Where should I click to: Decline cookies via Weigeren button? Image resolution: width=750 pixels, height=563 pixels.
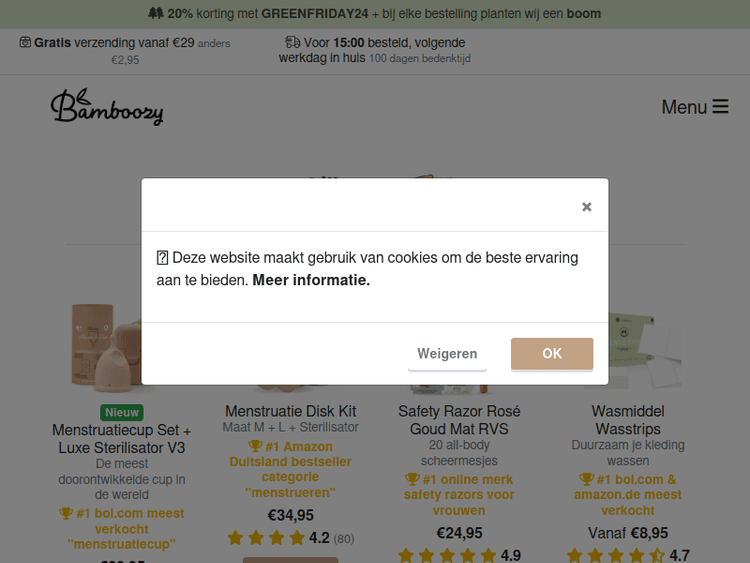(x=447, y=354)
